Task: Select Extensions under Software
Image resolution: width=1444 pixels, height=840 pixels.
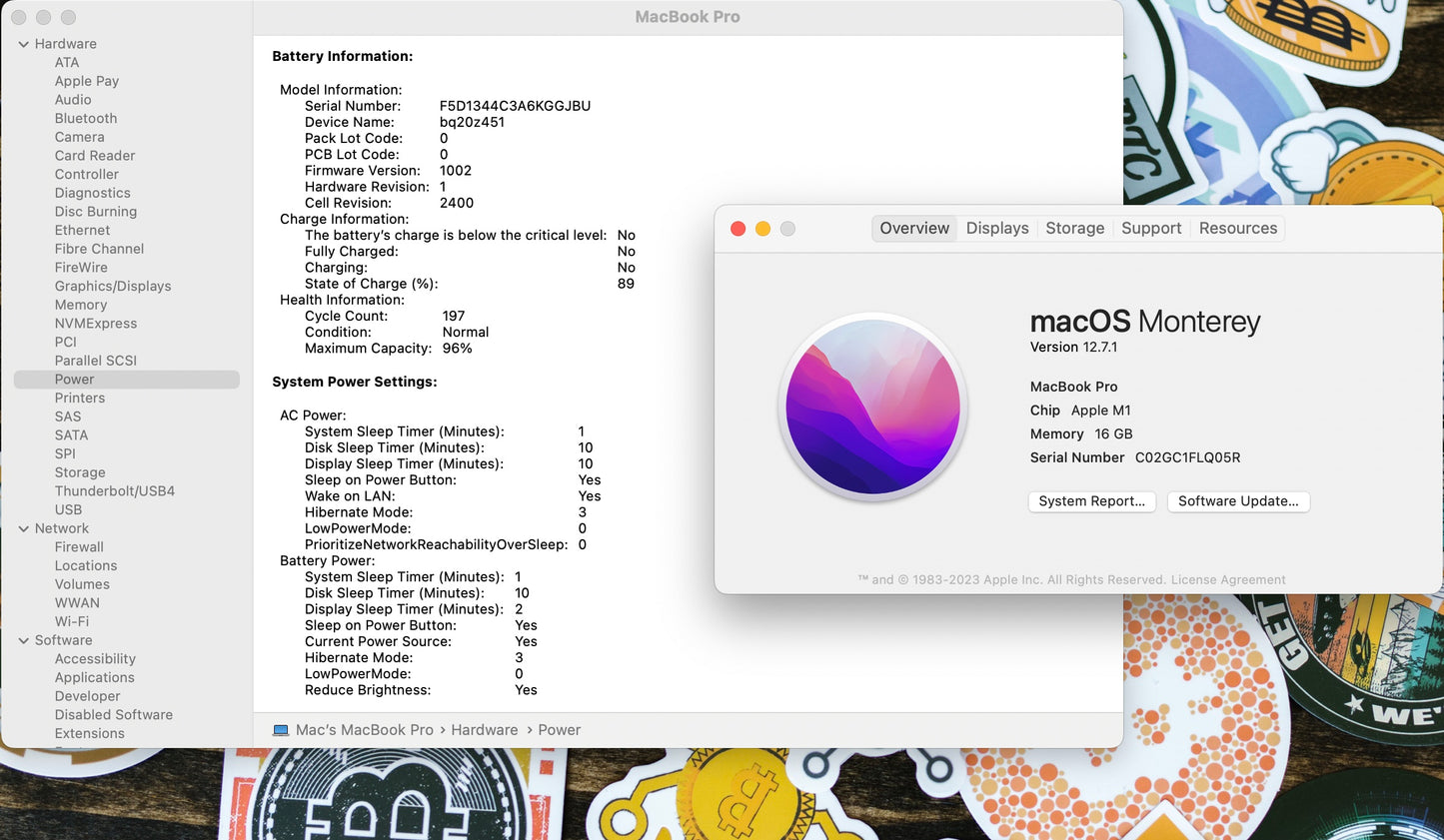Action: (x=90, y=733)
